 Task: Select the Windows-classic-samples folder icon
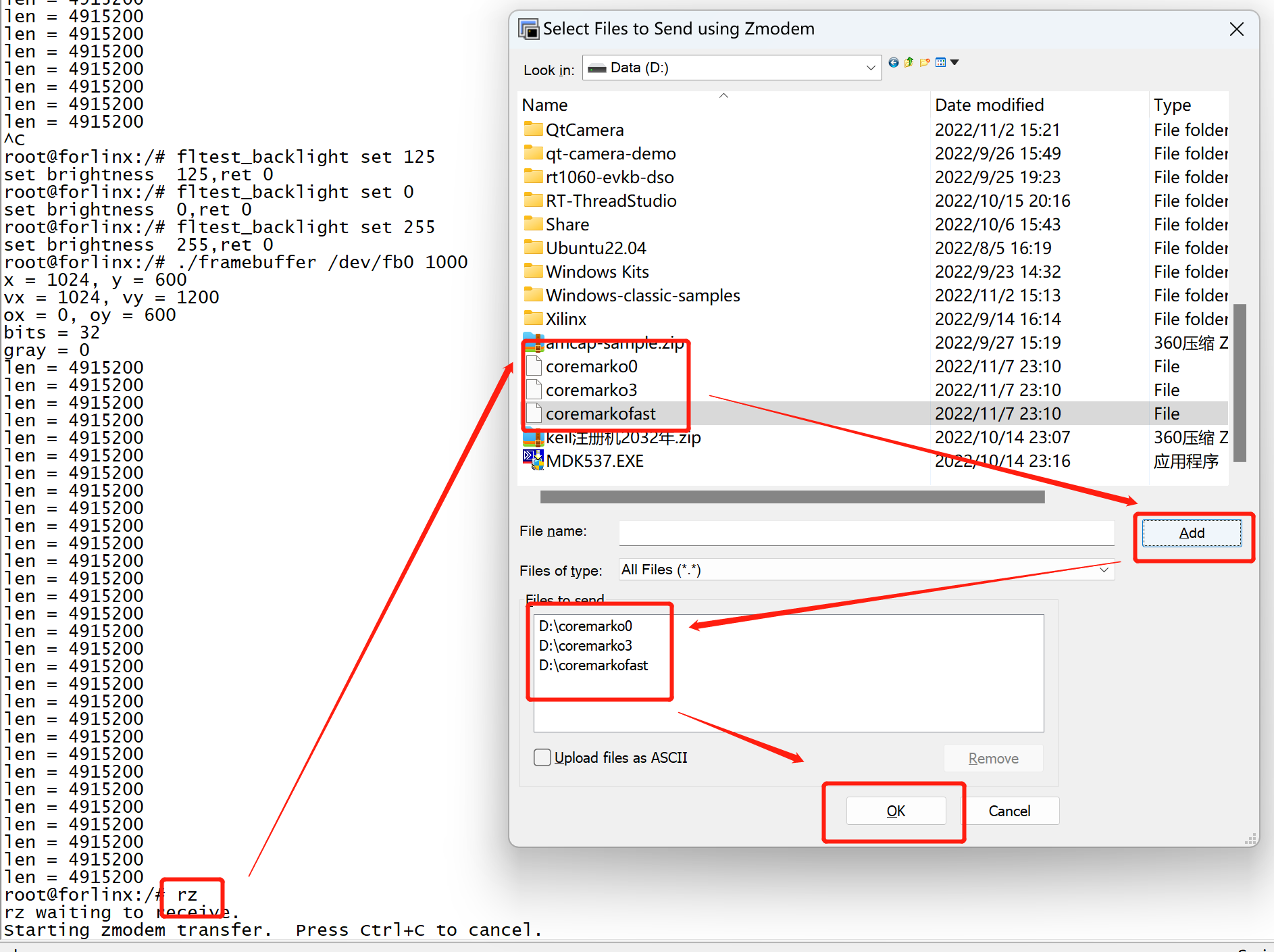coord(534,295)
